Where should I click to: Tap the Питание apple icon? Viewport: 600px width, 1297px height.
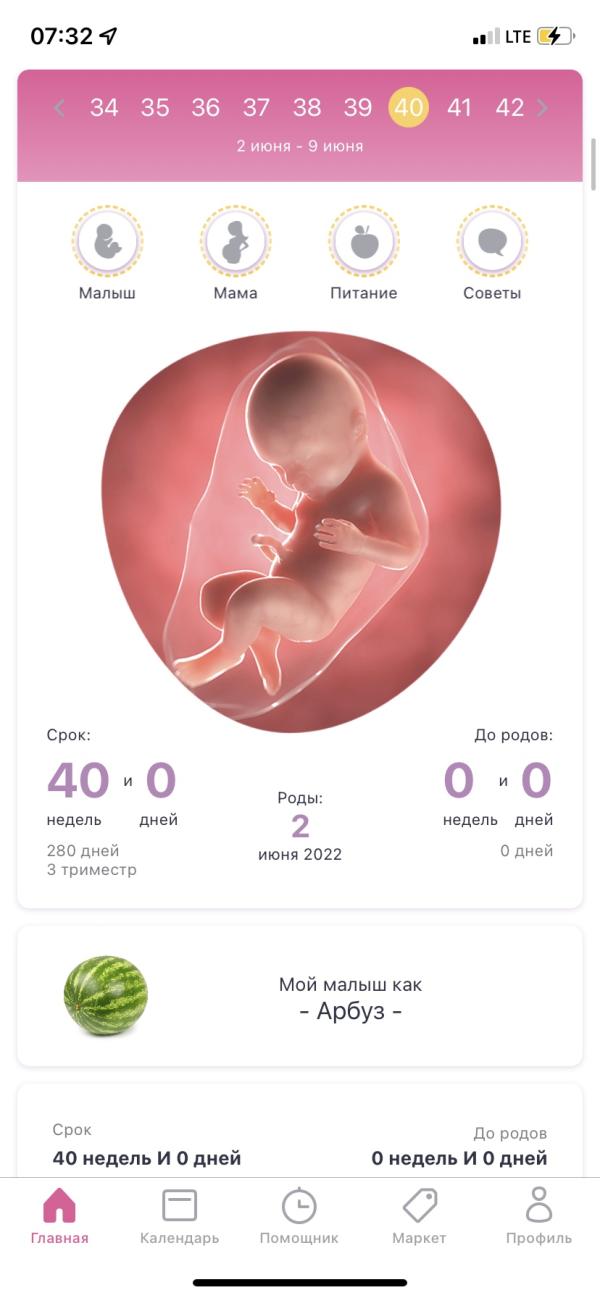364,241
